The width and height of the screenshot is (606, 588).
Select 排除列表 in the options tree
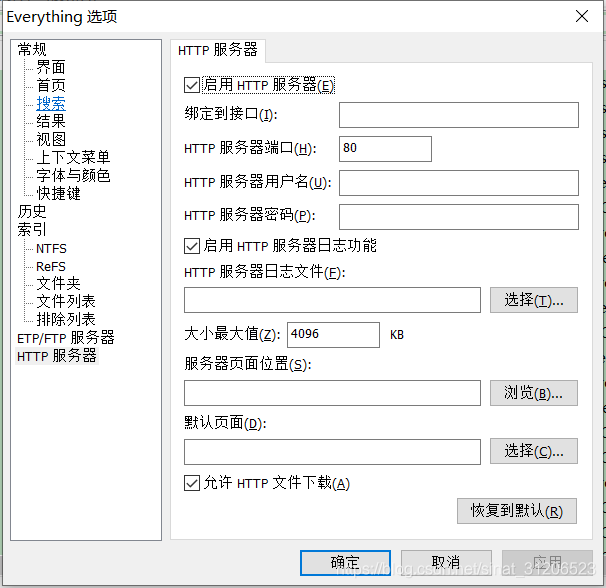coord(66,319)
